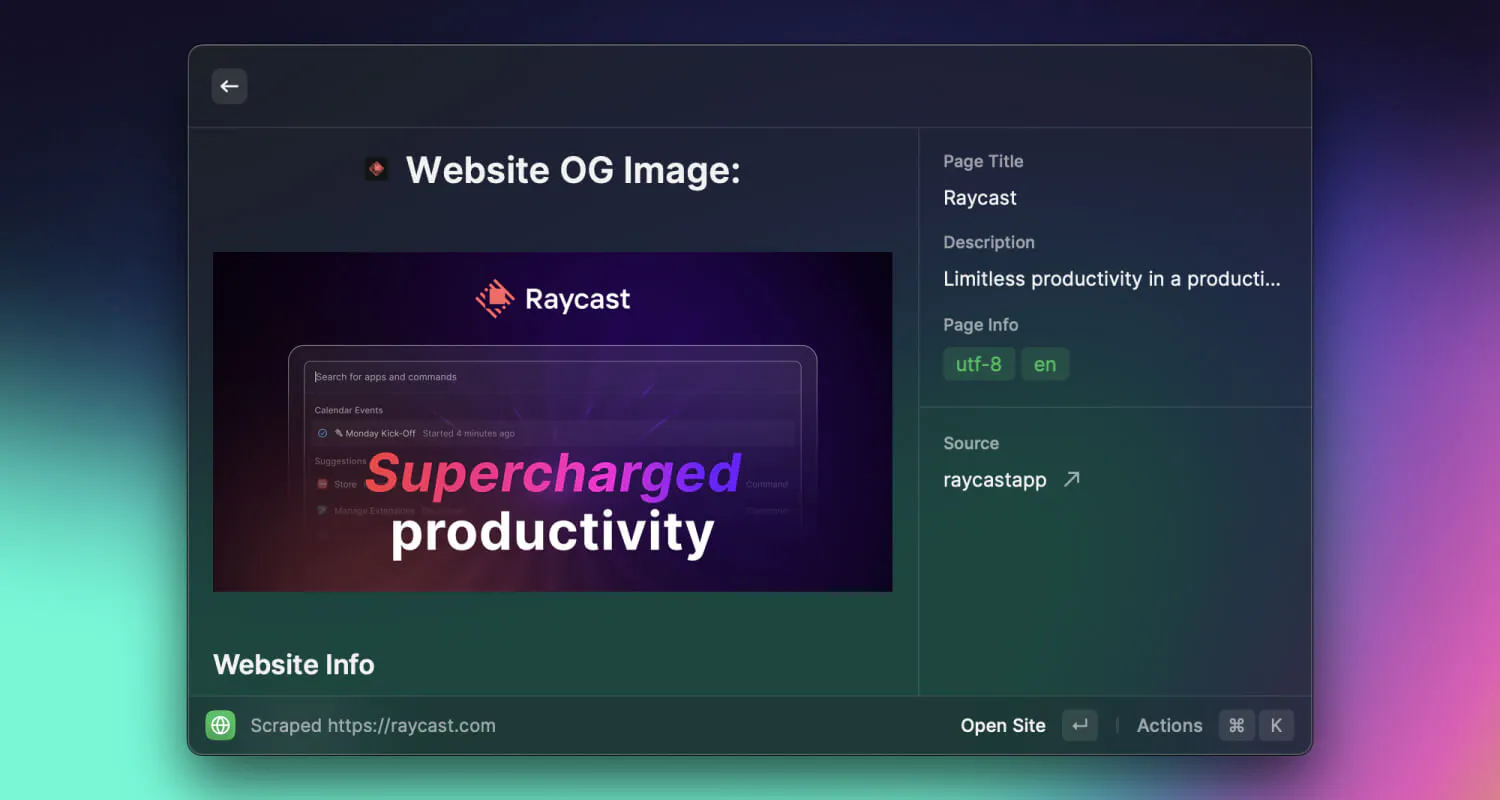Click the Page Info label
The image size is (1500, 800).
pyautogui.click(x=981, y=325)
